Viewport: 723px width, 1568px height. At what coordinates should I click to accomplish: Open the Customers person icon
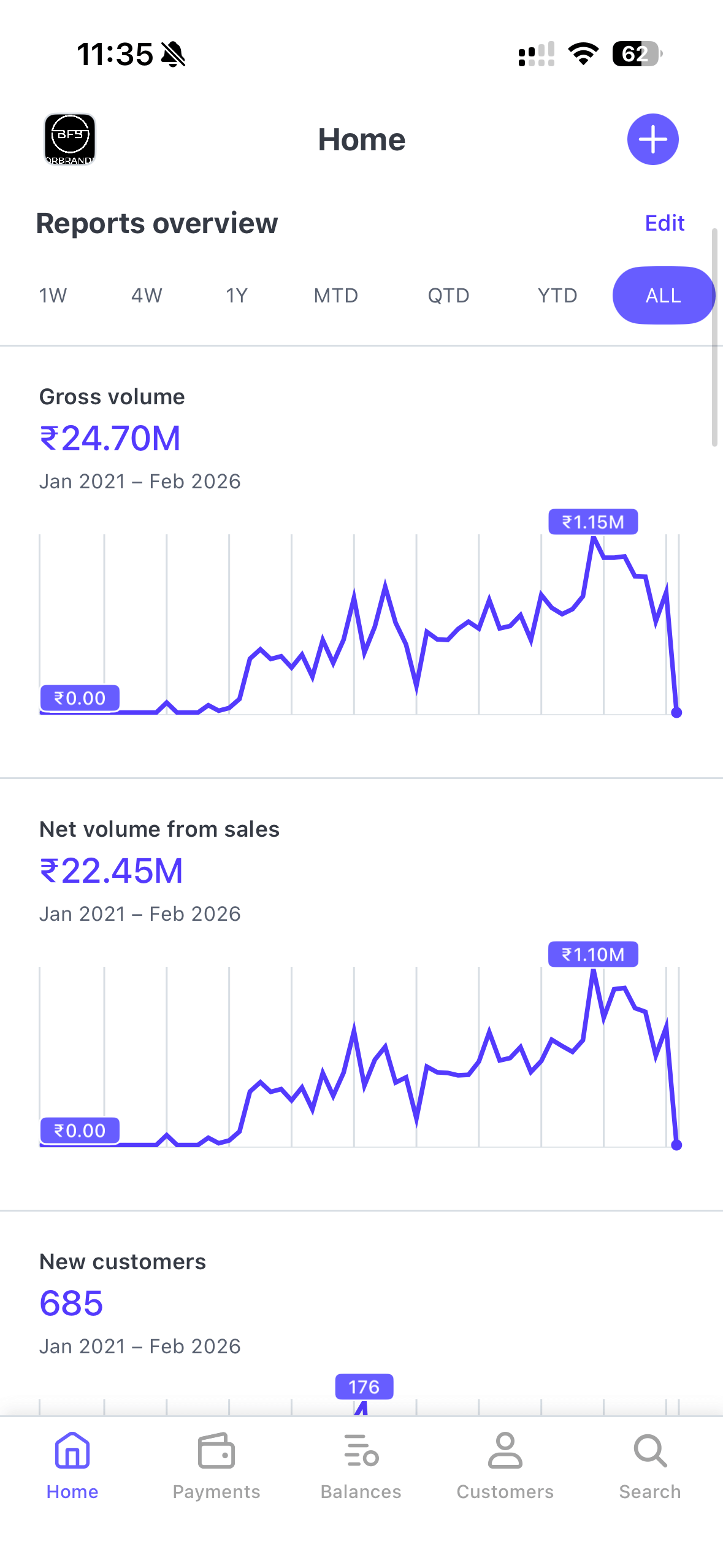(505, 1451)
